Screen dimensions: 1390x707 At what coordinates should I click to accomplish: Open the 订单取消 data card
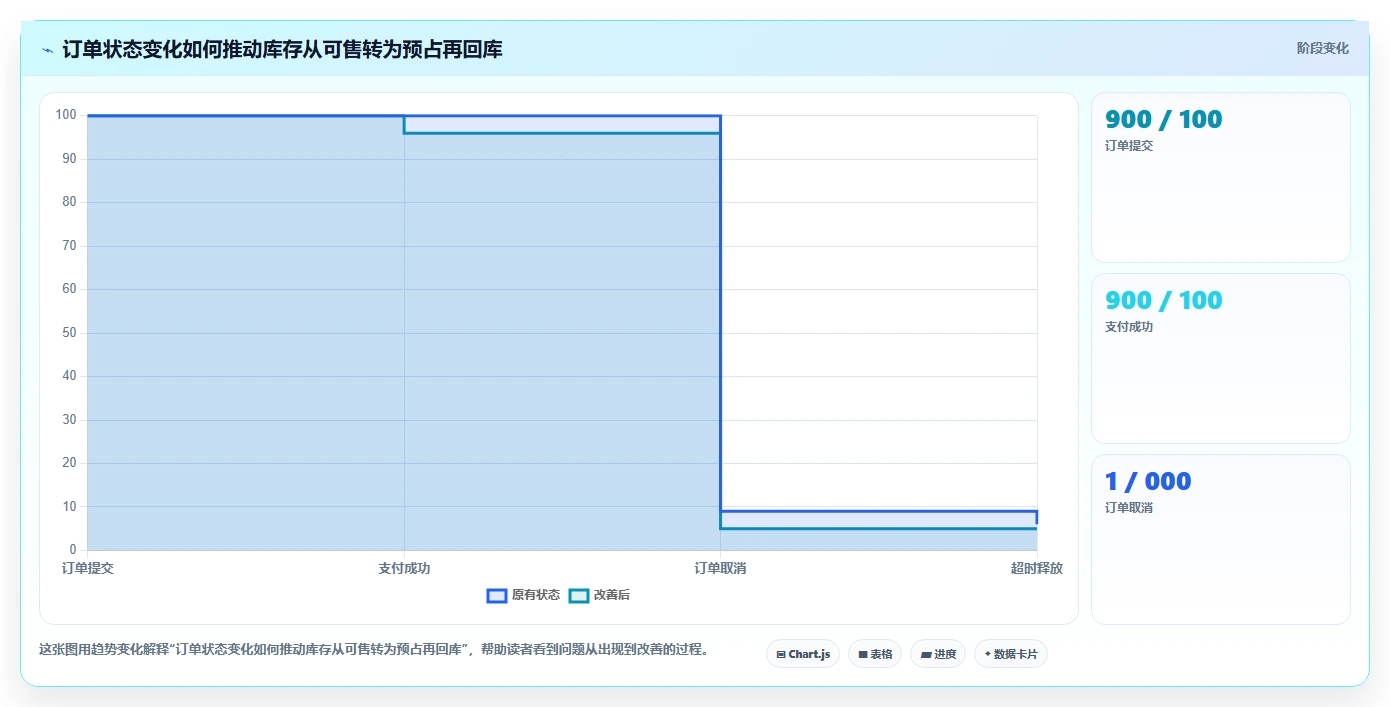(x=1221, y=540)
